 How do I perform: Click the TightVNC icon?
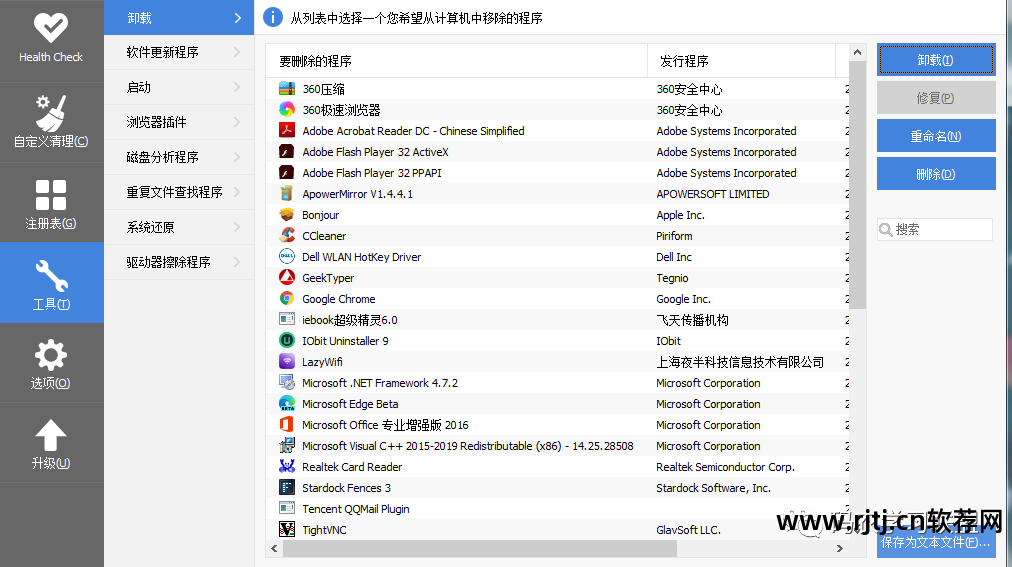click(287, 530)
